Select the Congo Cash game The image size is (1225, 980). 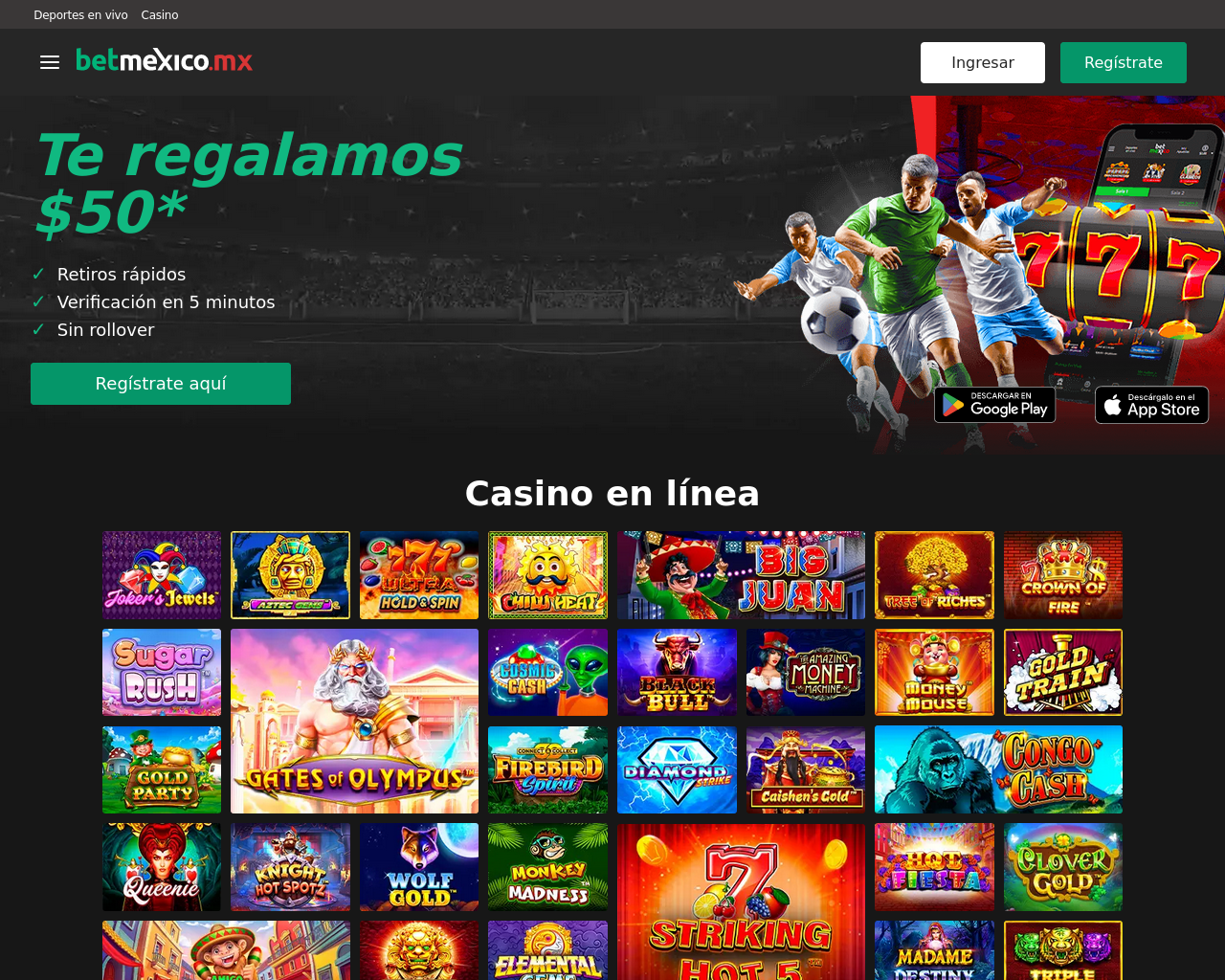[998, 769]
